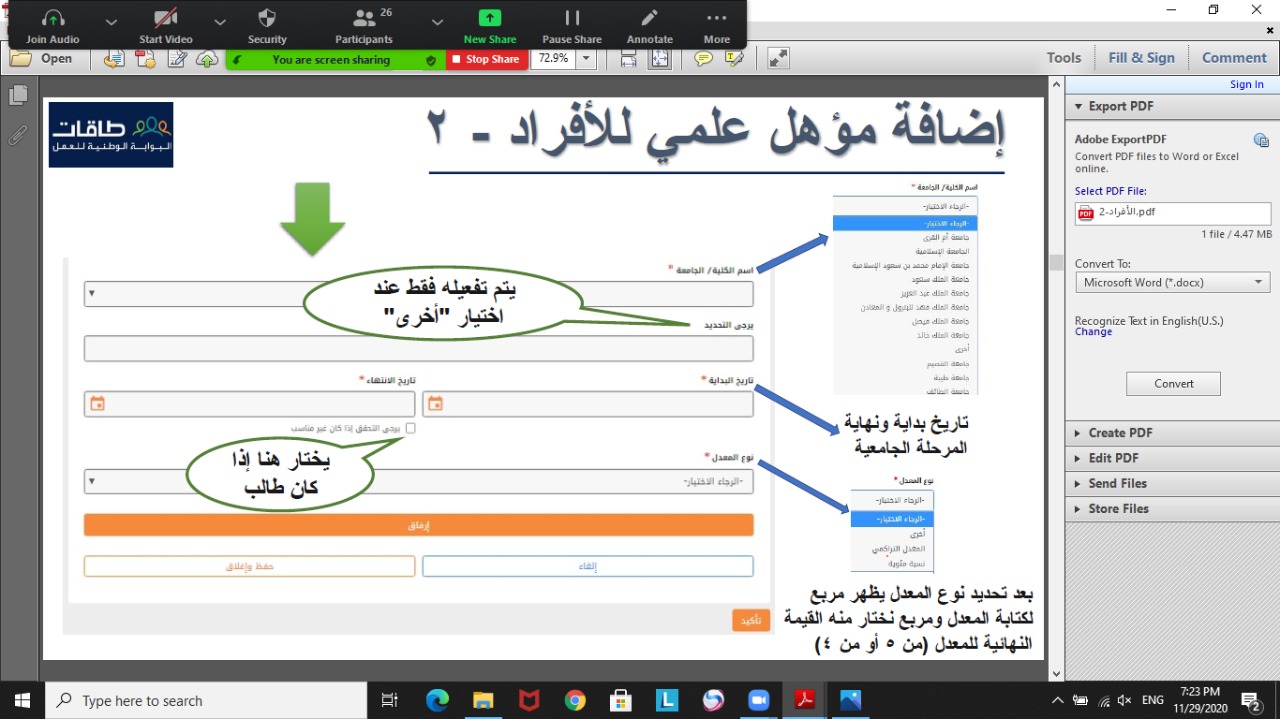Collapse the Export PDF section
1280x719 pixels.
click(x=1120, y=106)
